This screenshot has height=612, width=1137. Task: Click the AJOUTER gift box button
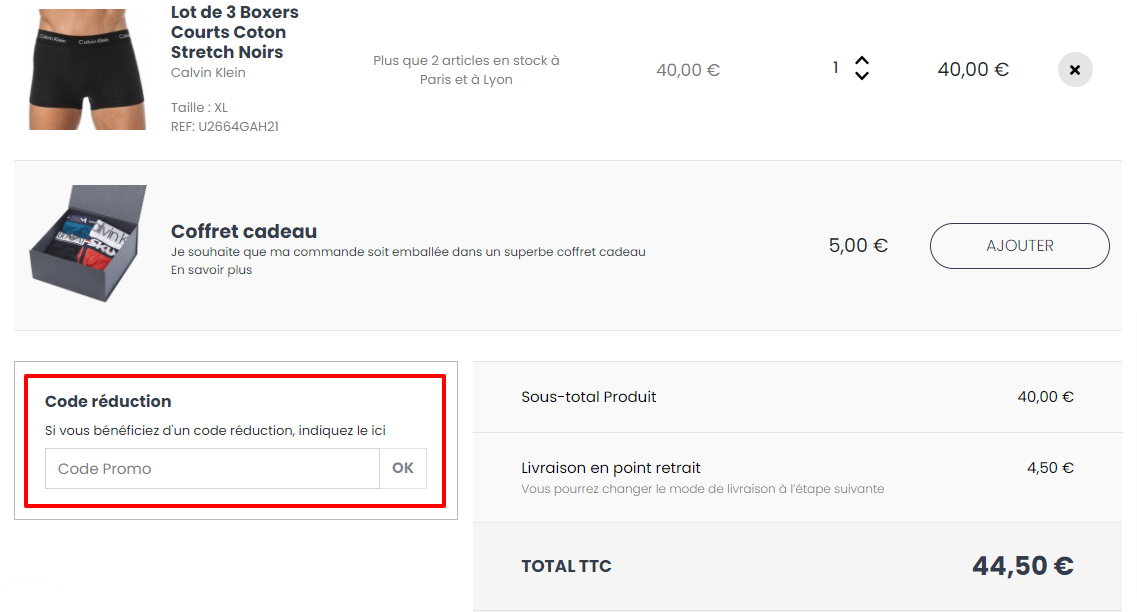click(1020, 246)
